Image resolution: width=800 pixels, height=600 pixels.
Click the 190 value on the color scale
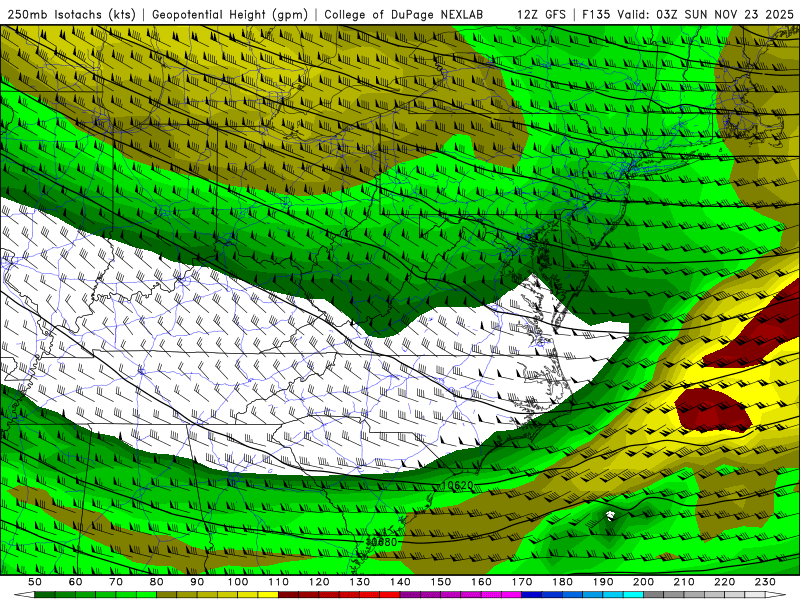point(603,582)
